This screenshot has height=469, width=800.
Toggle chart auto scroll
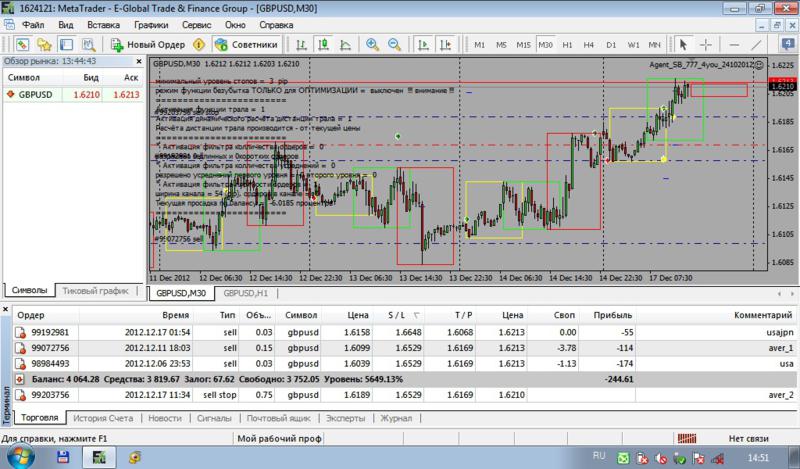coord(423,44)
